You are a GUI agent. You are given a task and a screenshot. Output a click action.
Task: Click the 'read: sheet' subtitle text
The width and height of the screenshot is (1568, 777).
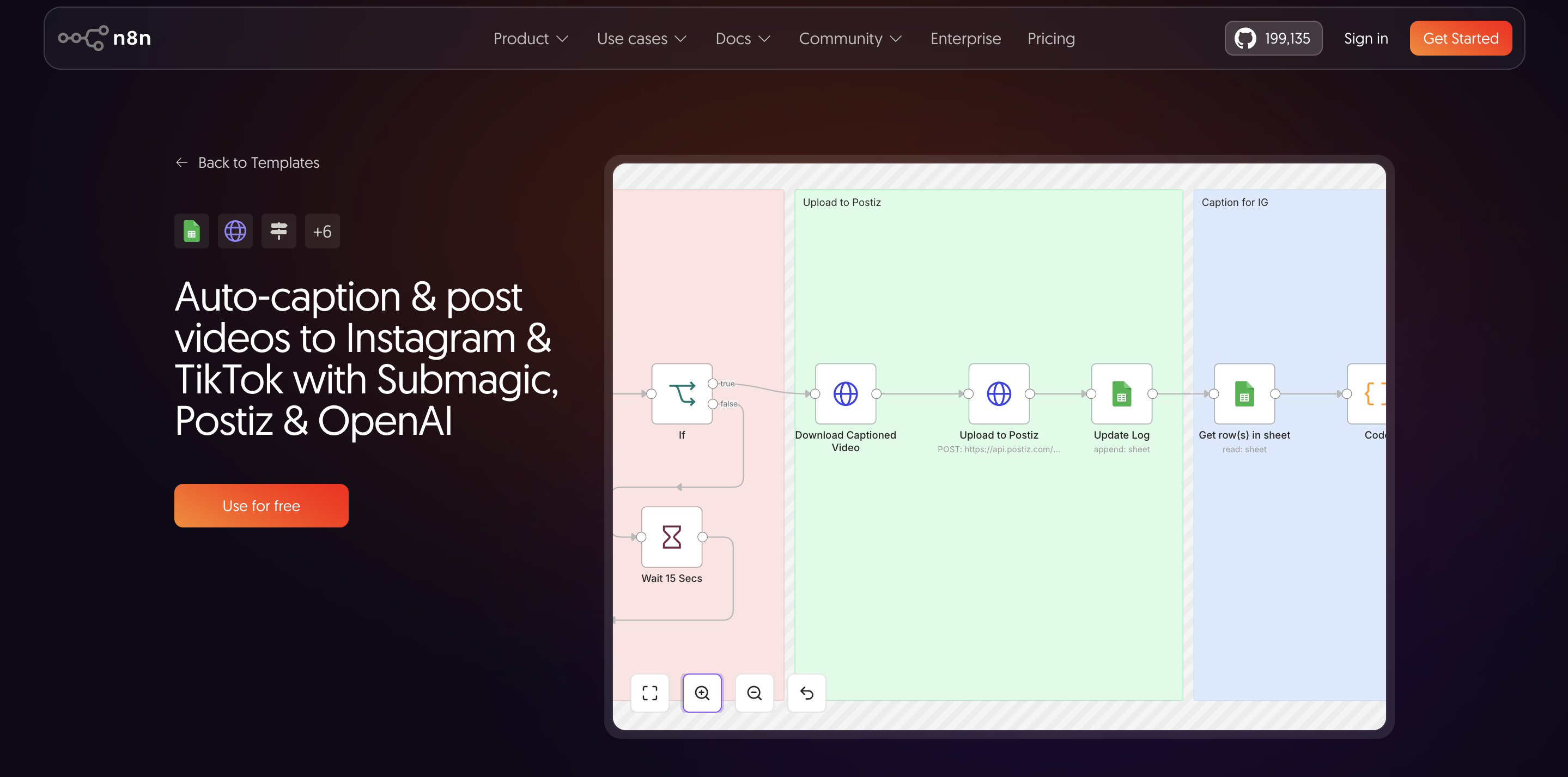pyautogui.click(x=1244, y=450)
